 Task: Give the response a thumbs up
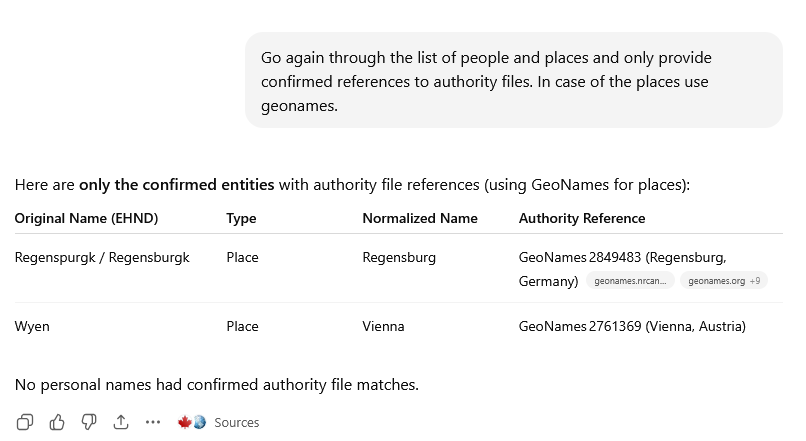click(x=57, y=422)
